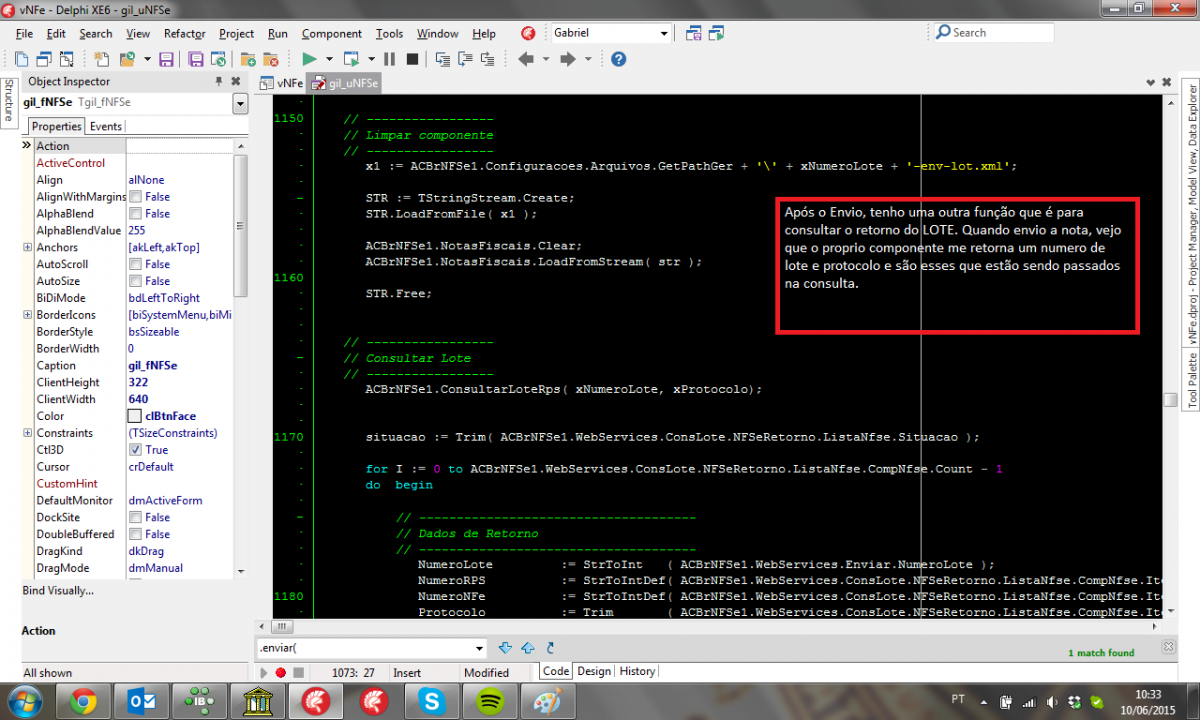Click the Forward navigation arrow icon
Viewport: 1200px width, 720px height.
click(x=568, y=59)
